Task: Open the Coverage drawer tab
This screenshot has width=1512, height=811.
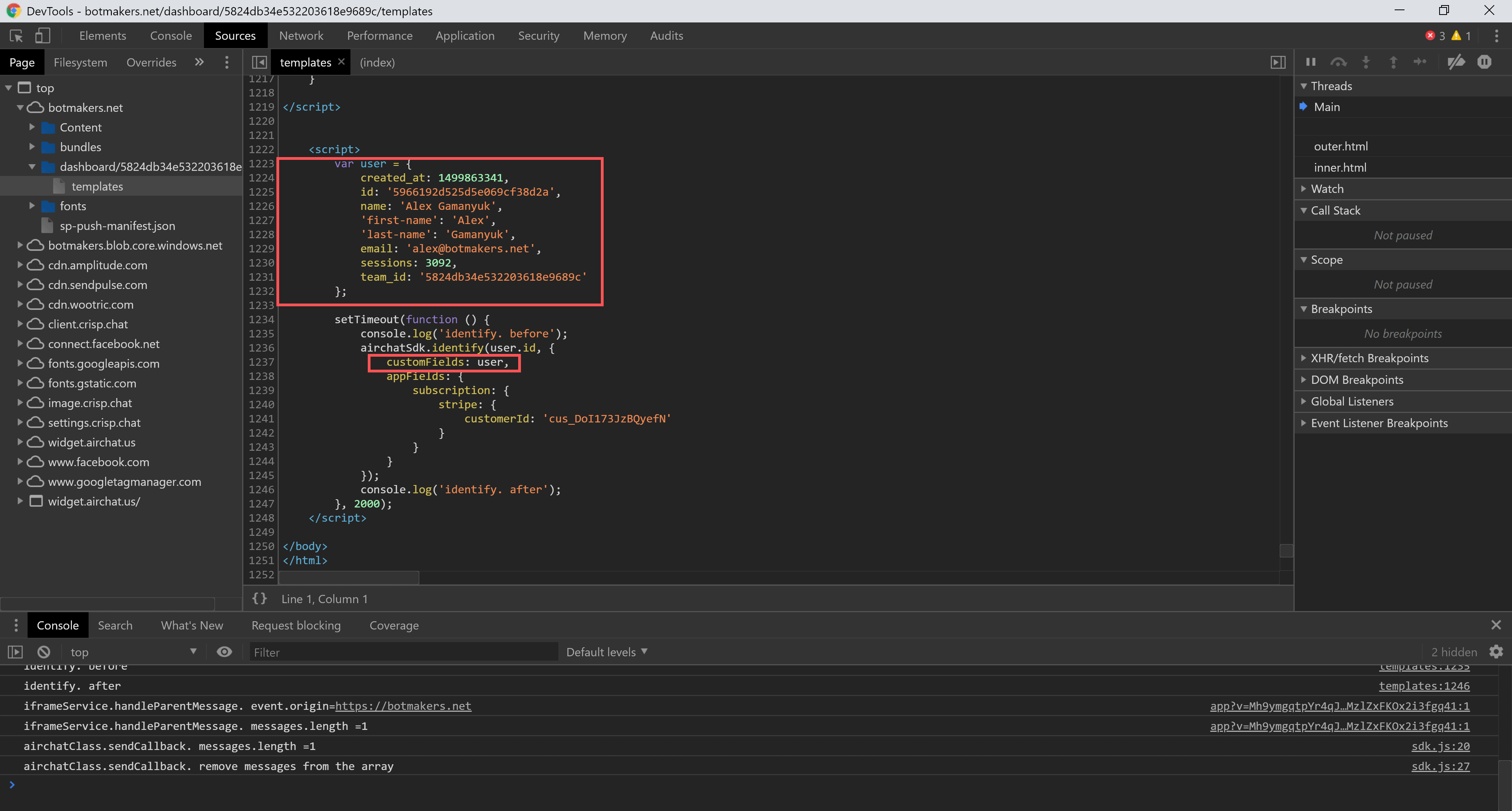Action: coord(394,626)
